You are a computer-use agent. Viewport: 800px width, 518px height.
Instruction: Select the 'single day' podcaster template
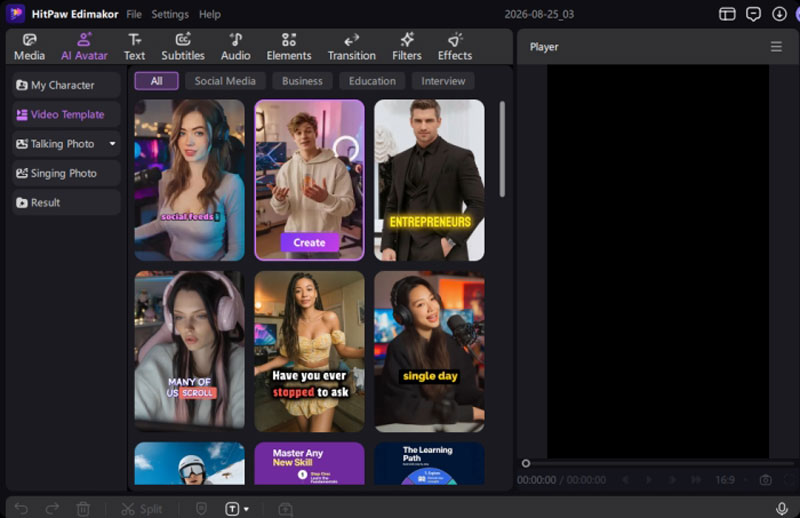pyautogui.click(x=429, y=352)
